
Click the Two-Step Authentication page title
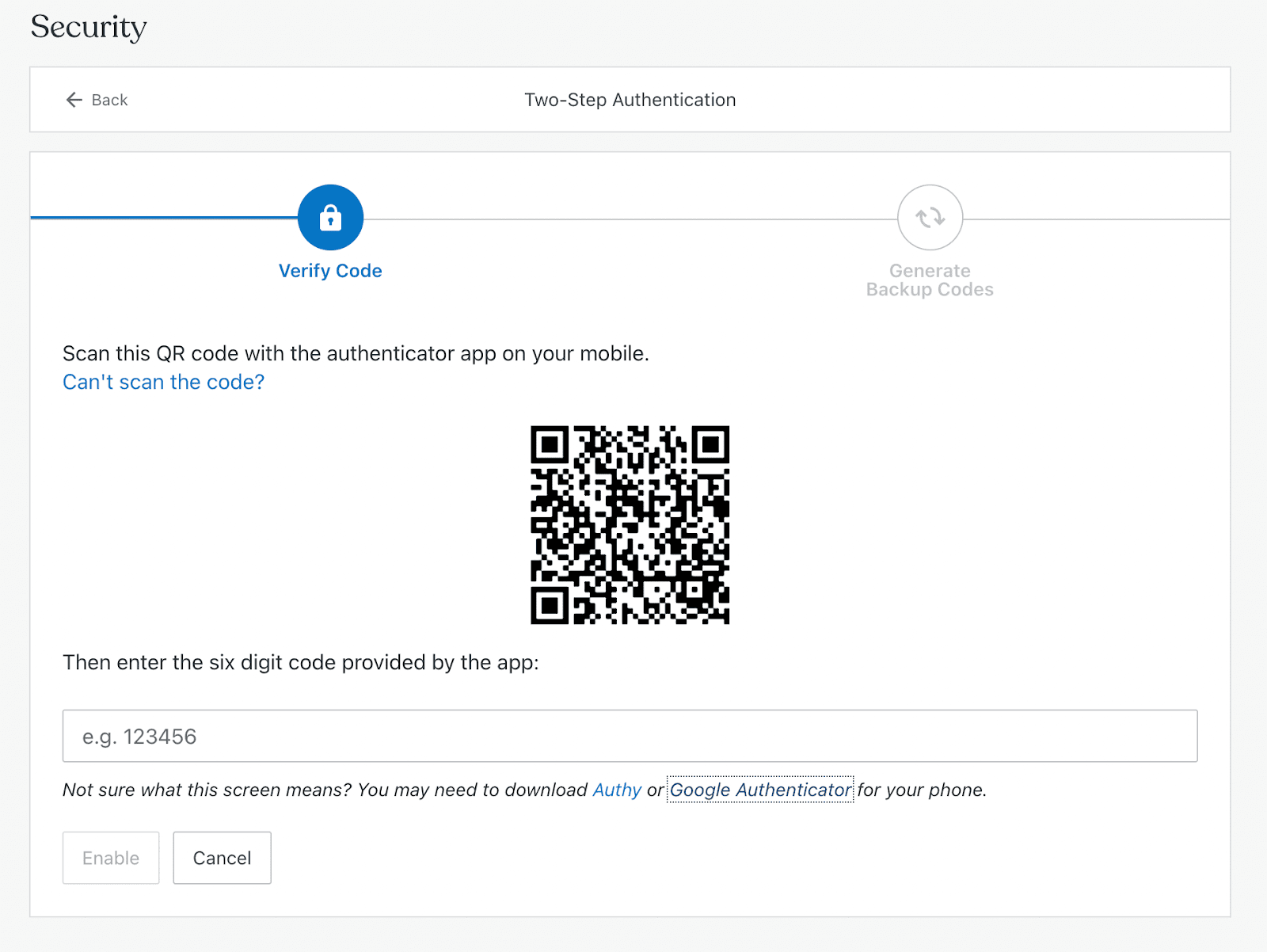(630, 100)
